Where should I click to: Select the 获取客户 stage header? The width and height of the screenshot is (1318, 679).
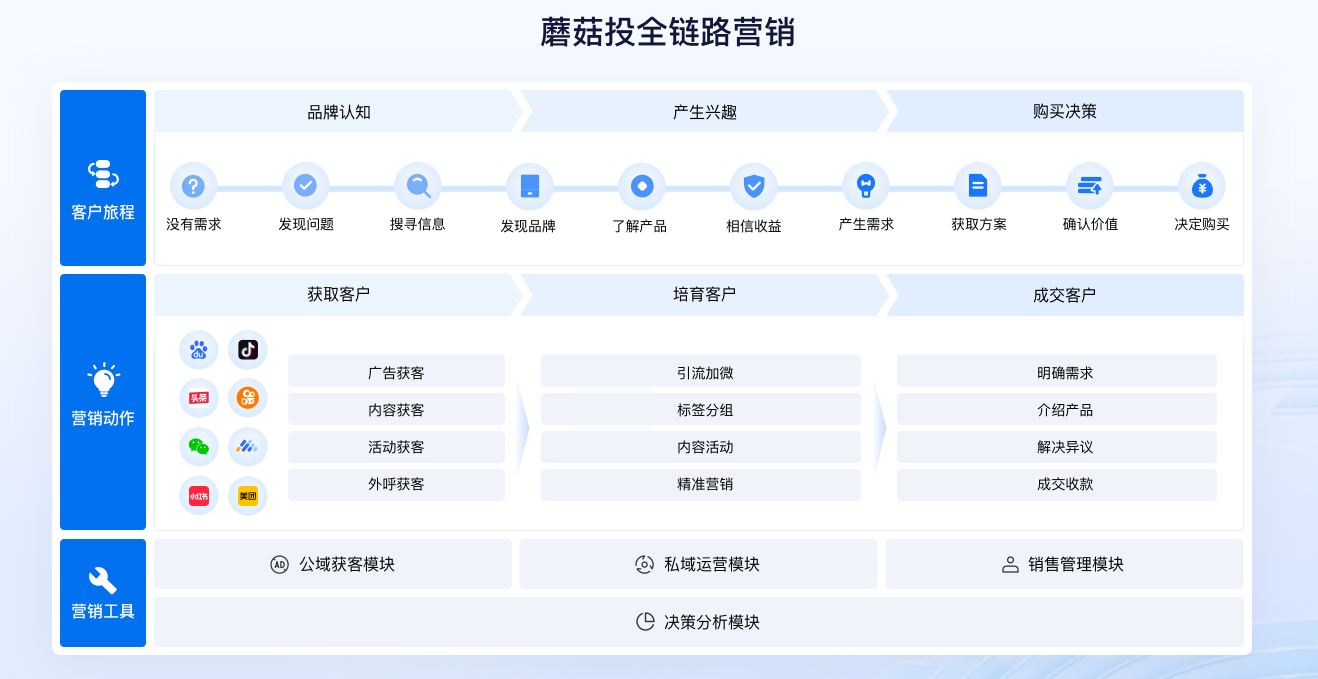339,295
